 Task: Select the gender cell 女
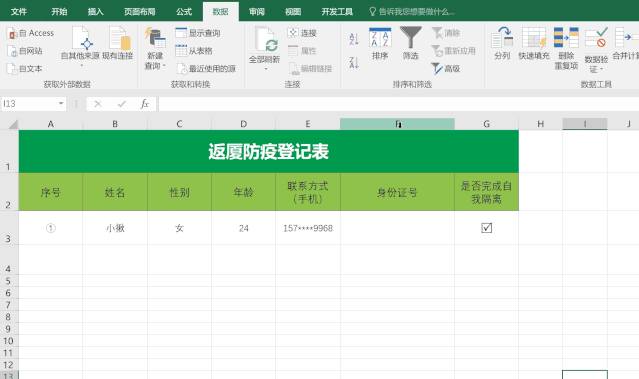click(179, 228)
